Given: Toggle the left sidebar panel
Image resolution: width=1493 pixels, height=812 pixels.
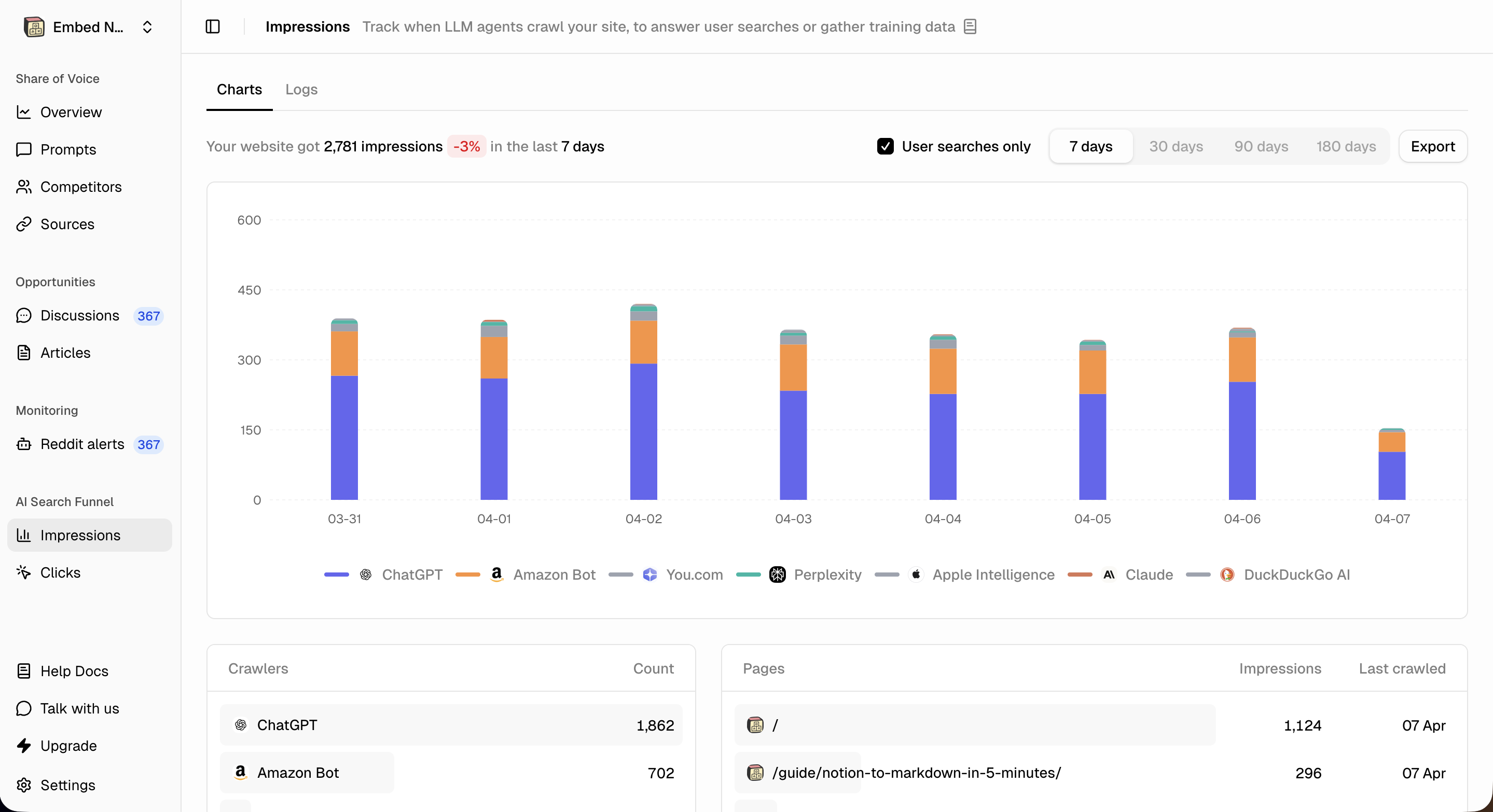Looking at the screenshot, I should click(212, 26).
